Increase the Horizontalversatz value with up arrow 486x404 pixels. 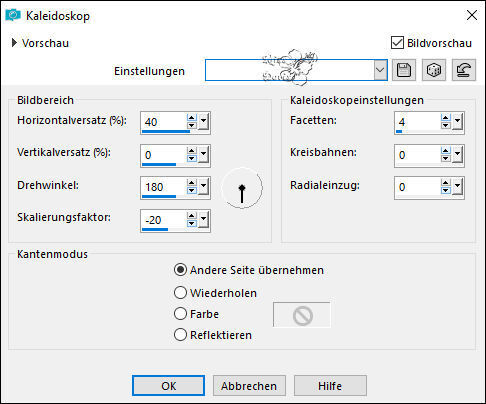coord(191,118)
